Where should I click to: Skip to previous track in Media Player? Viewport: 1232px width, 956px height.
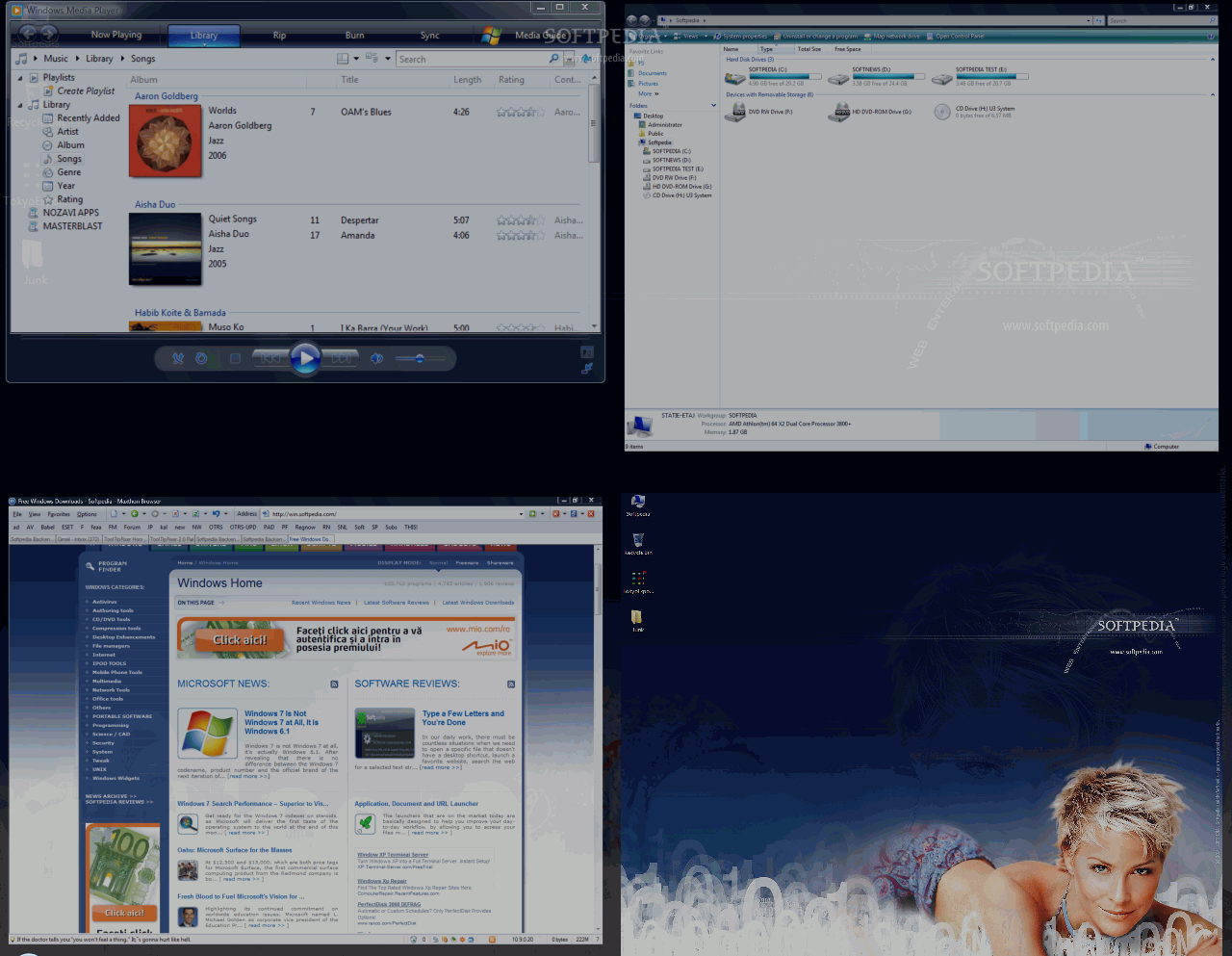(x=270, y=358)
